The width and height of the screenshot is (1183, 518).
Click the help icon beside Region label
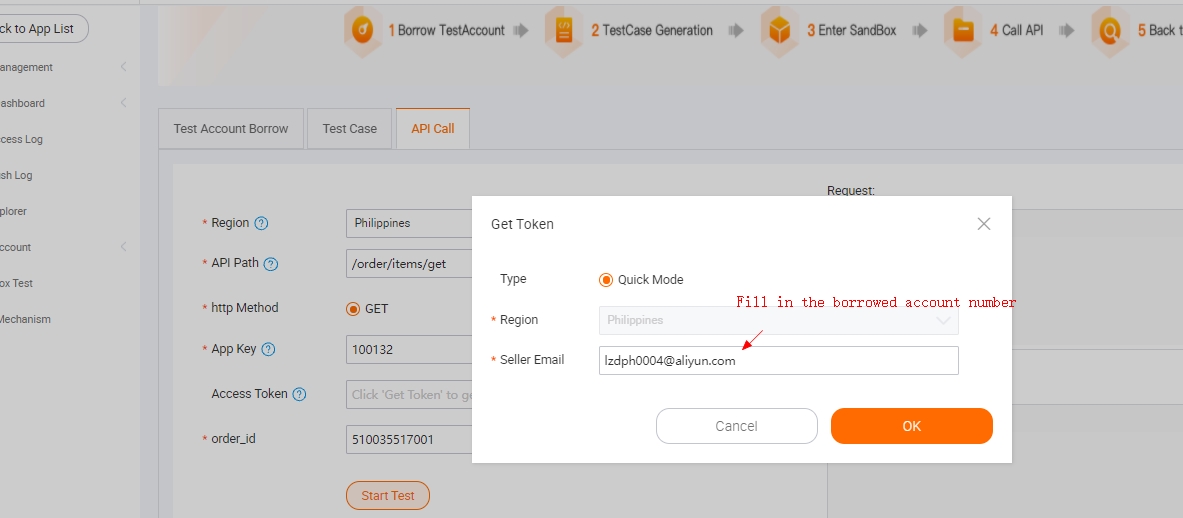(x=262, y=224)
